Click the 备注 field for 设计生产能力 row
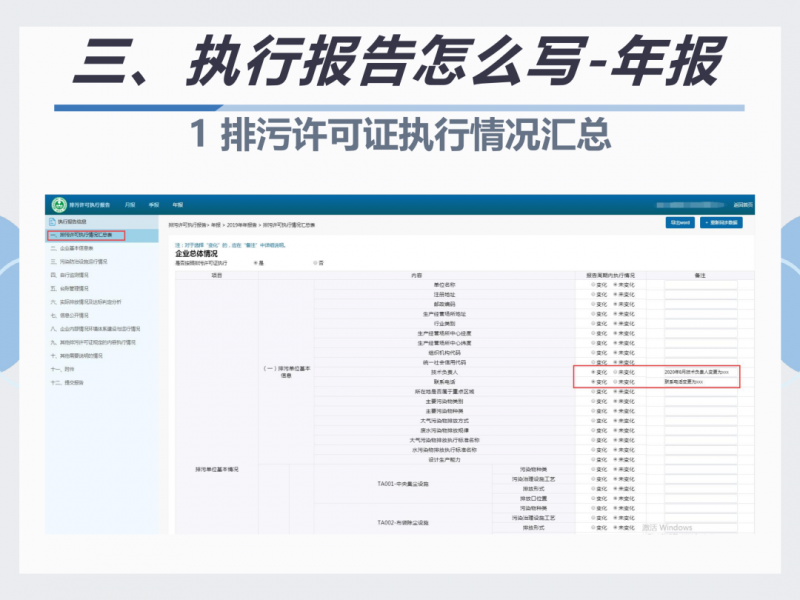Viewport: 800px width, 600px height. [701, 460]
